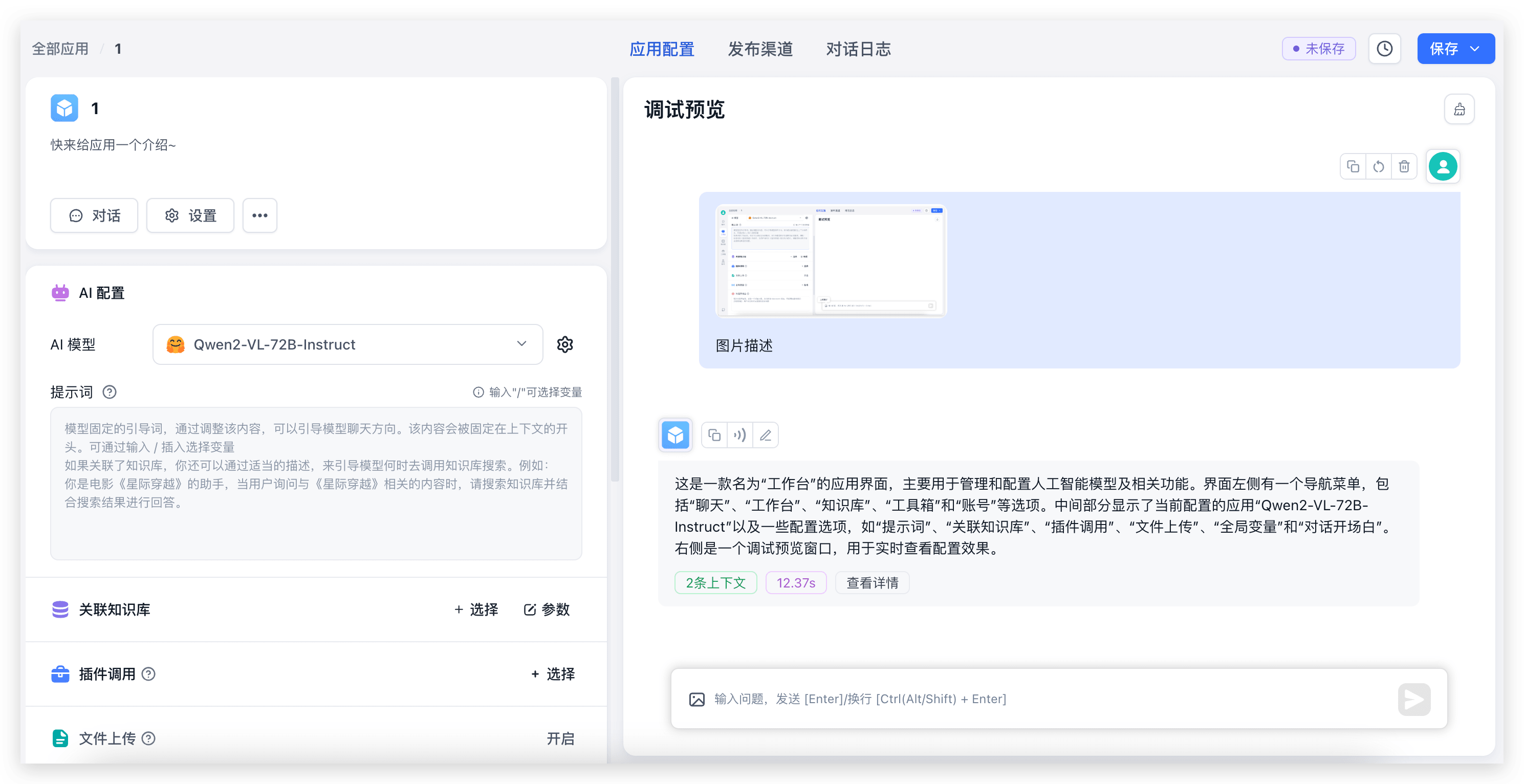Copy the assistant's reply using the copy icon
1524x784 pixels.
point(715,435)
